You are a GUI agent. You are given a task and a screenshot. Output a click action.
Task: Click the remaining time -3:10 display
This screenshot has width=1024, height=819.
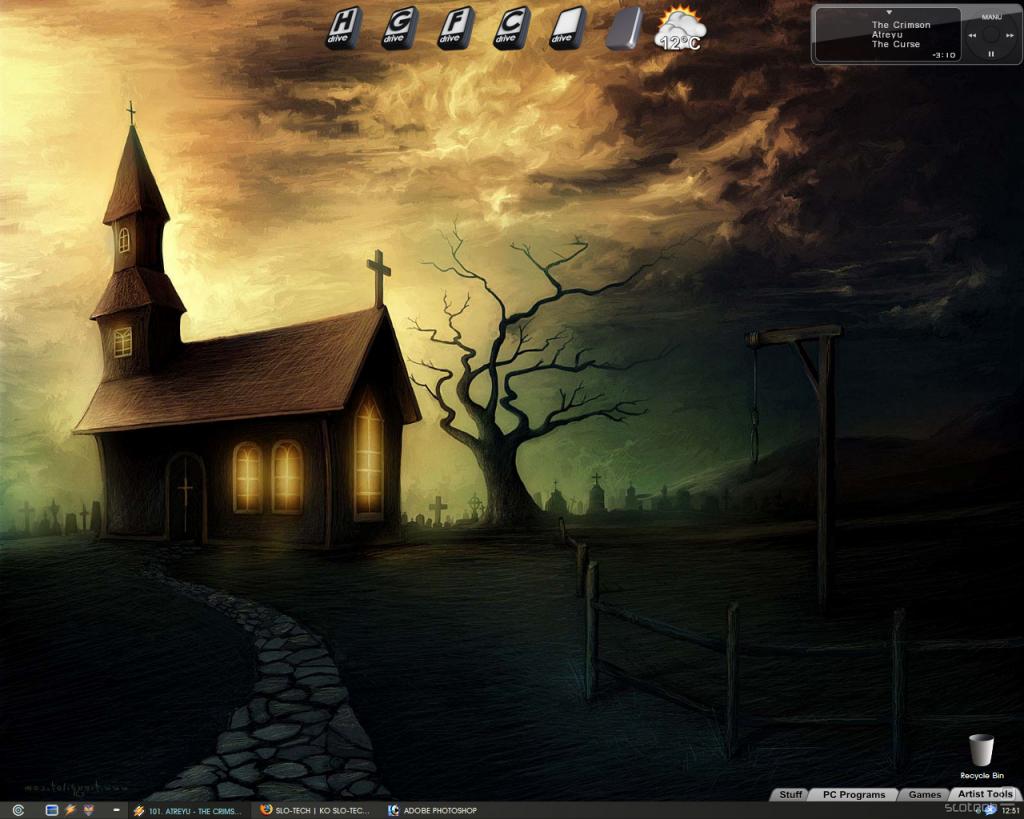pos(944,56)
